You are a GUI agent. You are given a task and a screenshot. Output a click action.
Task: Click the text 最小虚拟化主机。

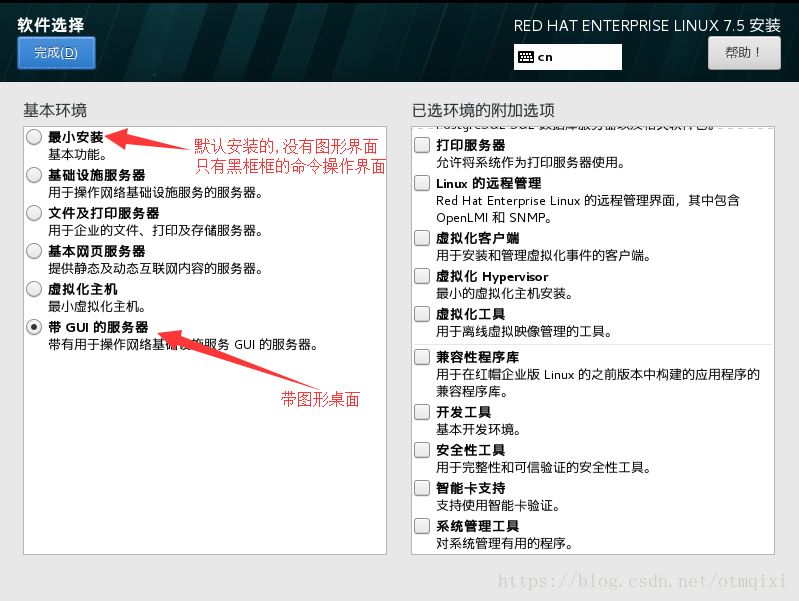click(x=97, y=306)
